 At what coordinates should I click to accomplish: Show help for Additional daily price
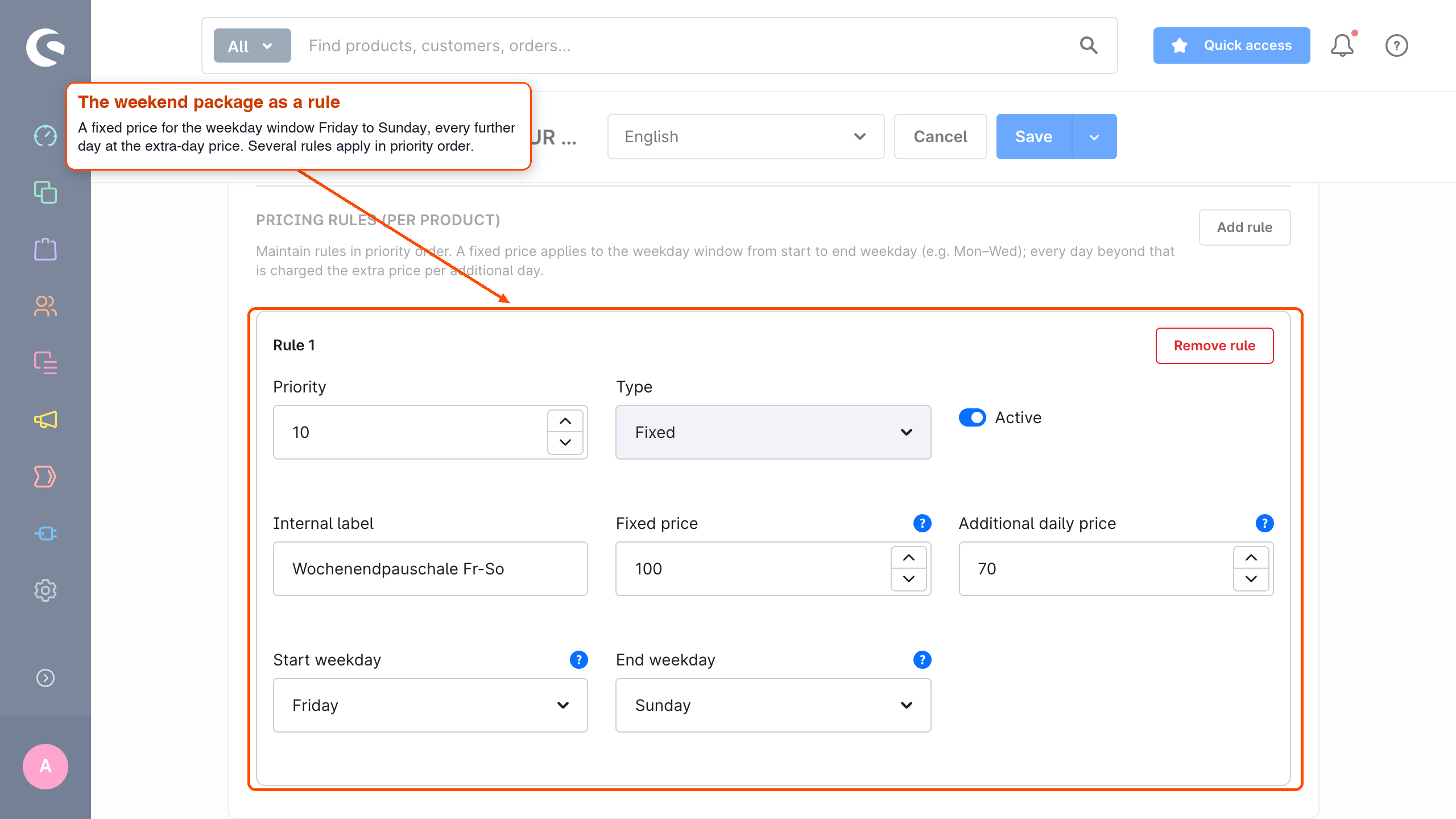pos(1264,523)
